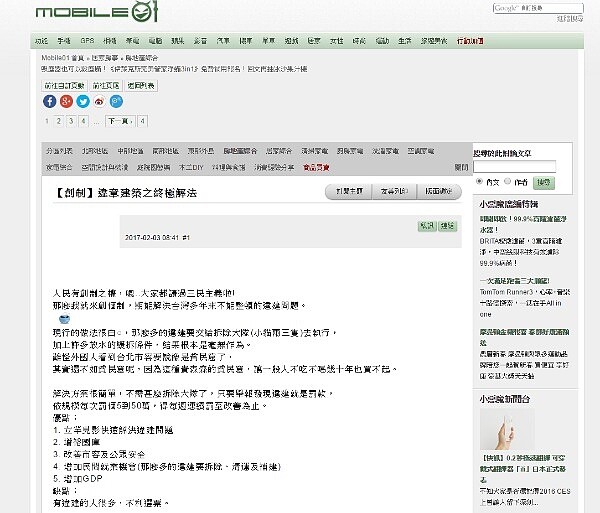Open the hand-holding-phone news thumbnail
Viewport: 600px width, 513px height.
[507, 429]
